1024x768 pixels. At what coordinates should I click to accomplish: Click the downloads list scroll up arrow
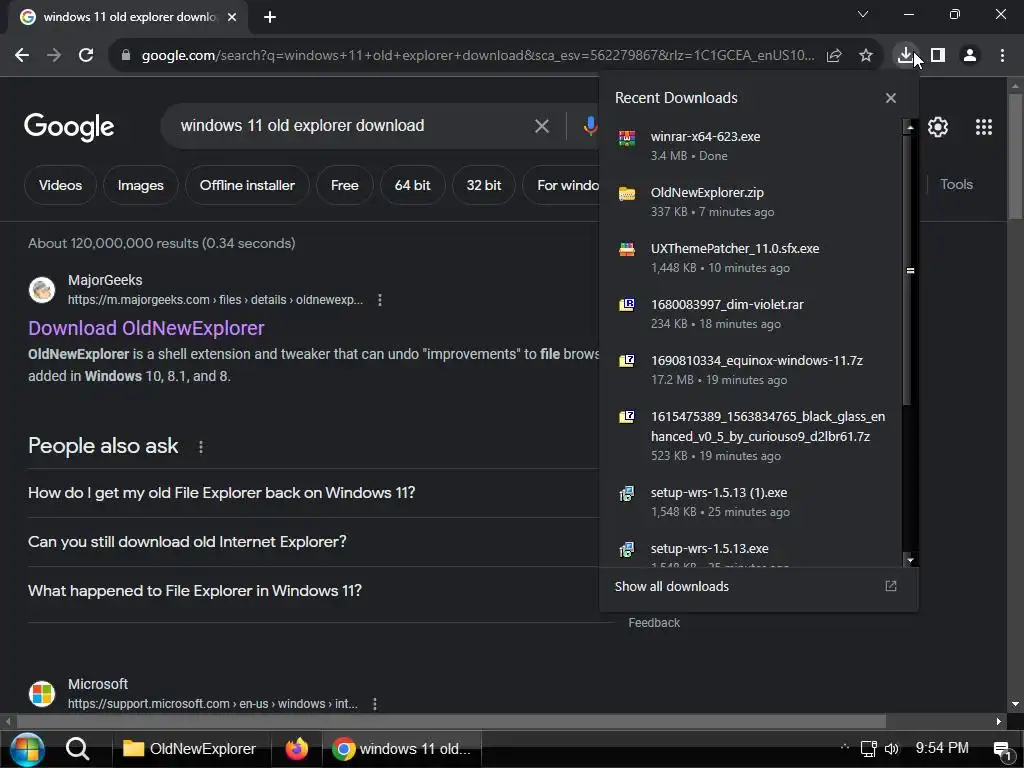click(x=910, y=127)
